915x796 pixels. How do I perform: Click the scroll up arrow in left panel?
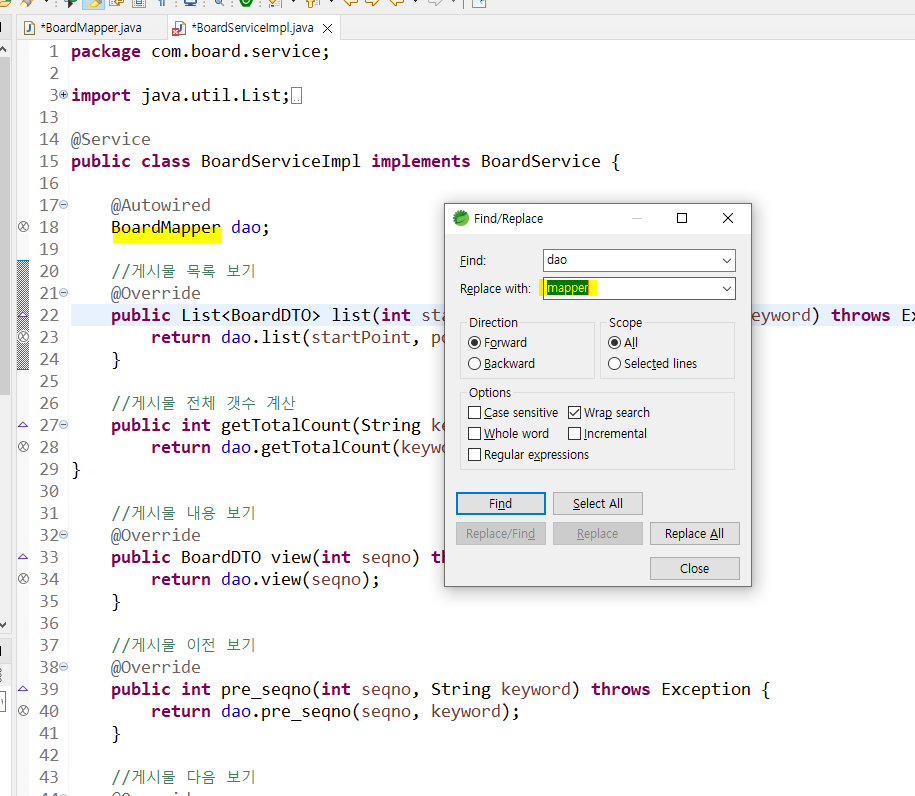(x=4, y=50)
